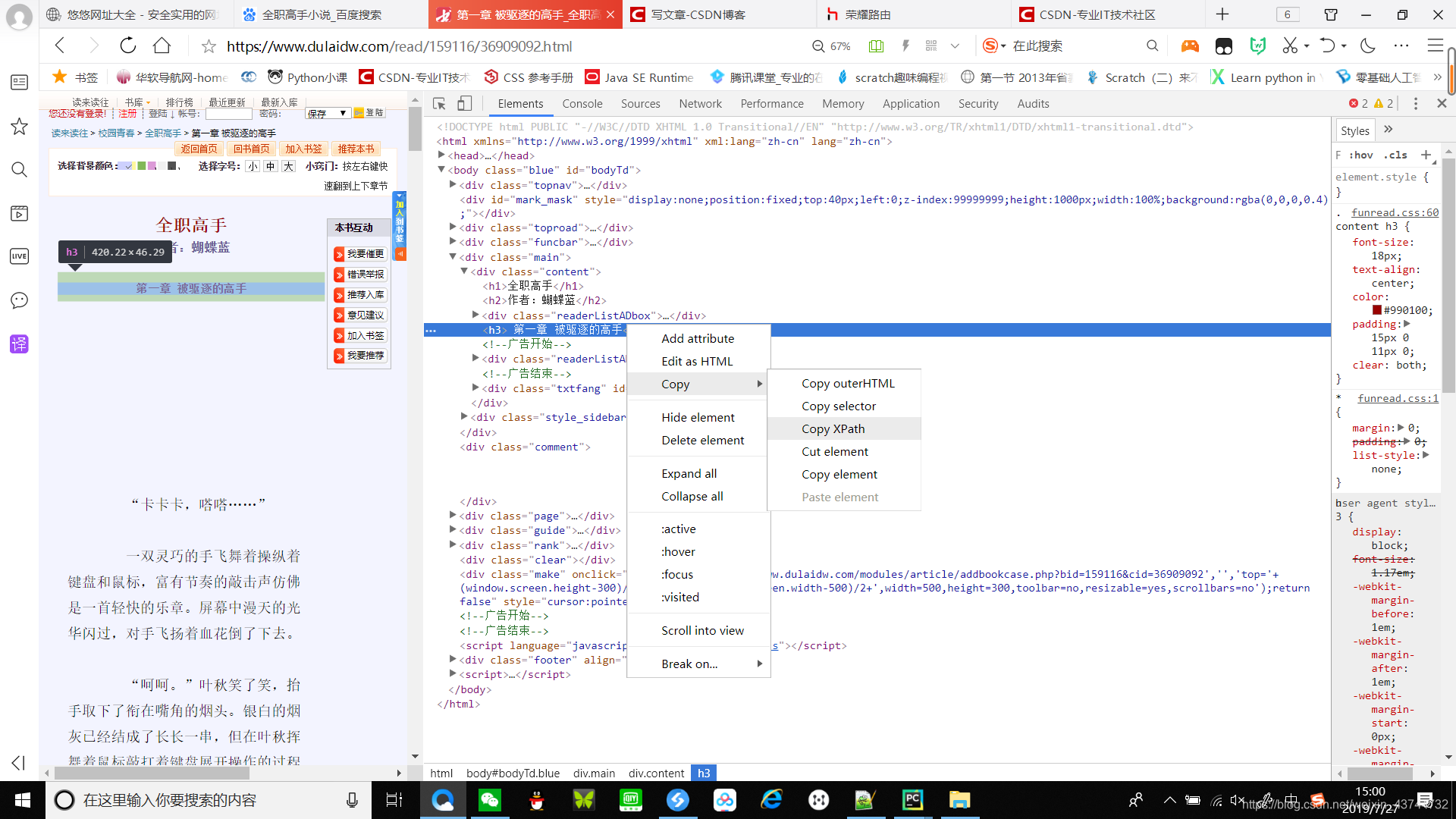Image resolution: width=1456 pixels, height=819 pixels.
Task: Select small font size option 小
Action: [253, 166]
